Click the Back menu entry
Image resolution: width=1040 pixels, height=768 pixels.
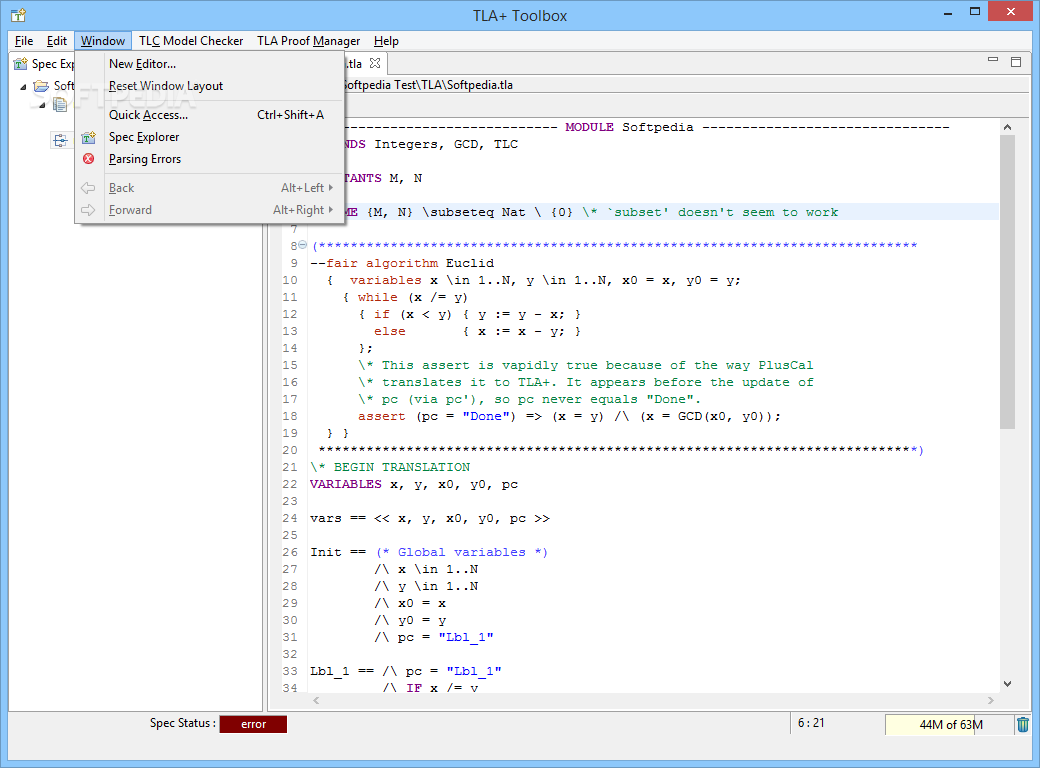pos(210,188)
